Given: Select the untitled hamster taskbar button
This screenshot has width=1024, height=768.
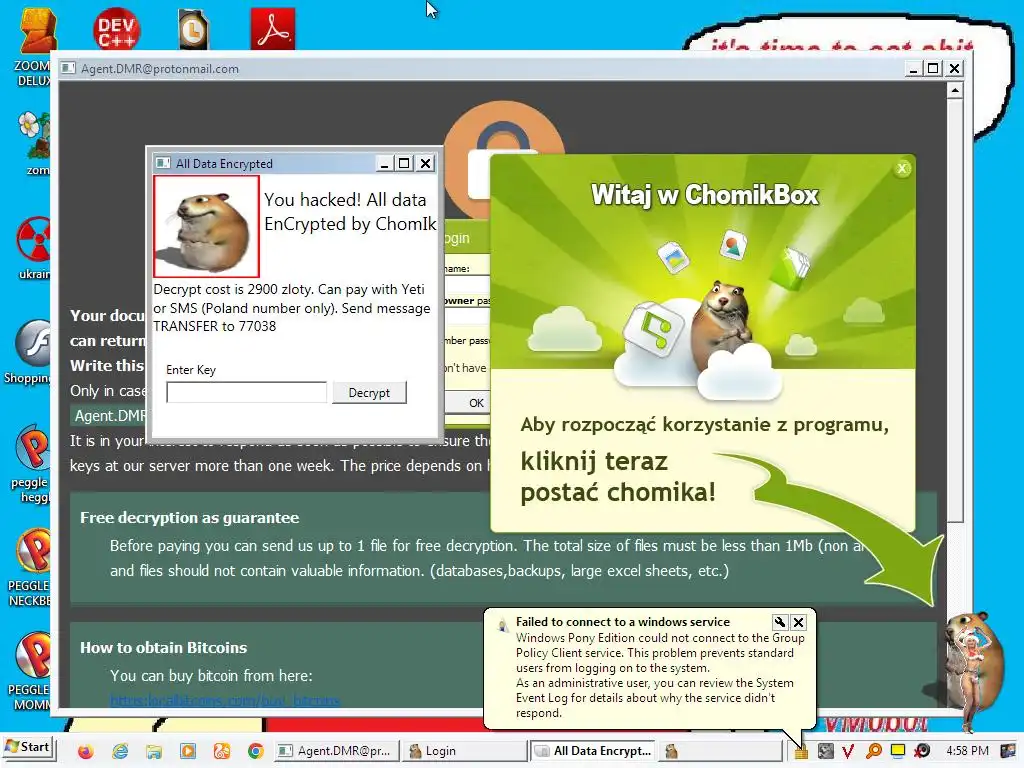Looking at the screenshot, I should pyautogui.click(x=722, y=751).
